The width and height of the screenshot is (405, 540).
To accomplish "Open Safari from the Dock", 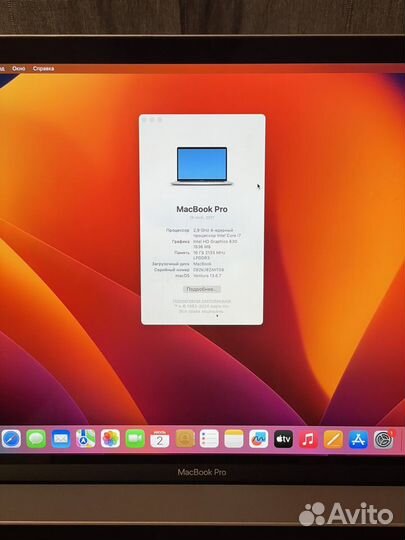I will point(11,439).
